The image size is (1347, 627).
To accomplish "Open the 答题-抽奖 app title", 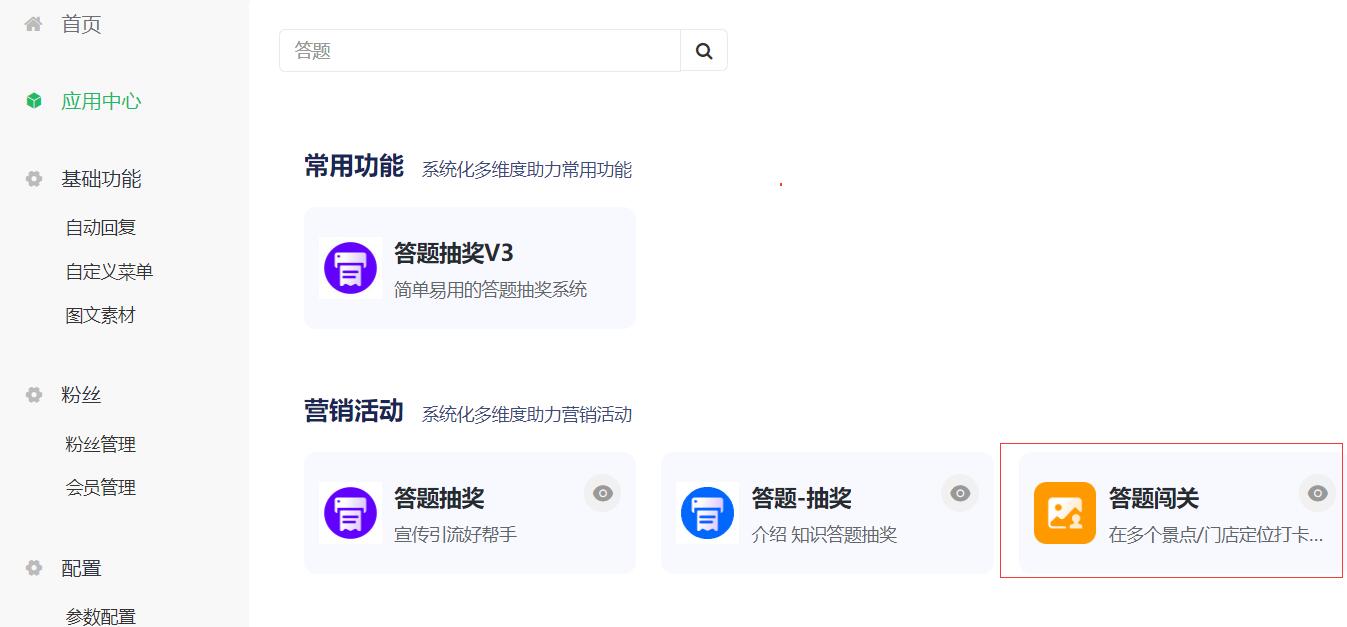I will coord(801,498).
